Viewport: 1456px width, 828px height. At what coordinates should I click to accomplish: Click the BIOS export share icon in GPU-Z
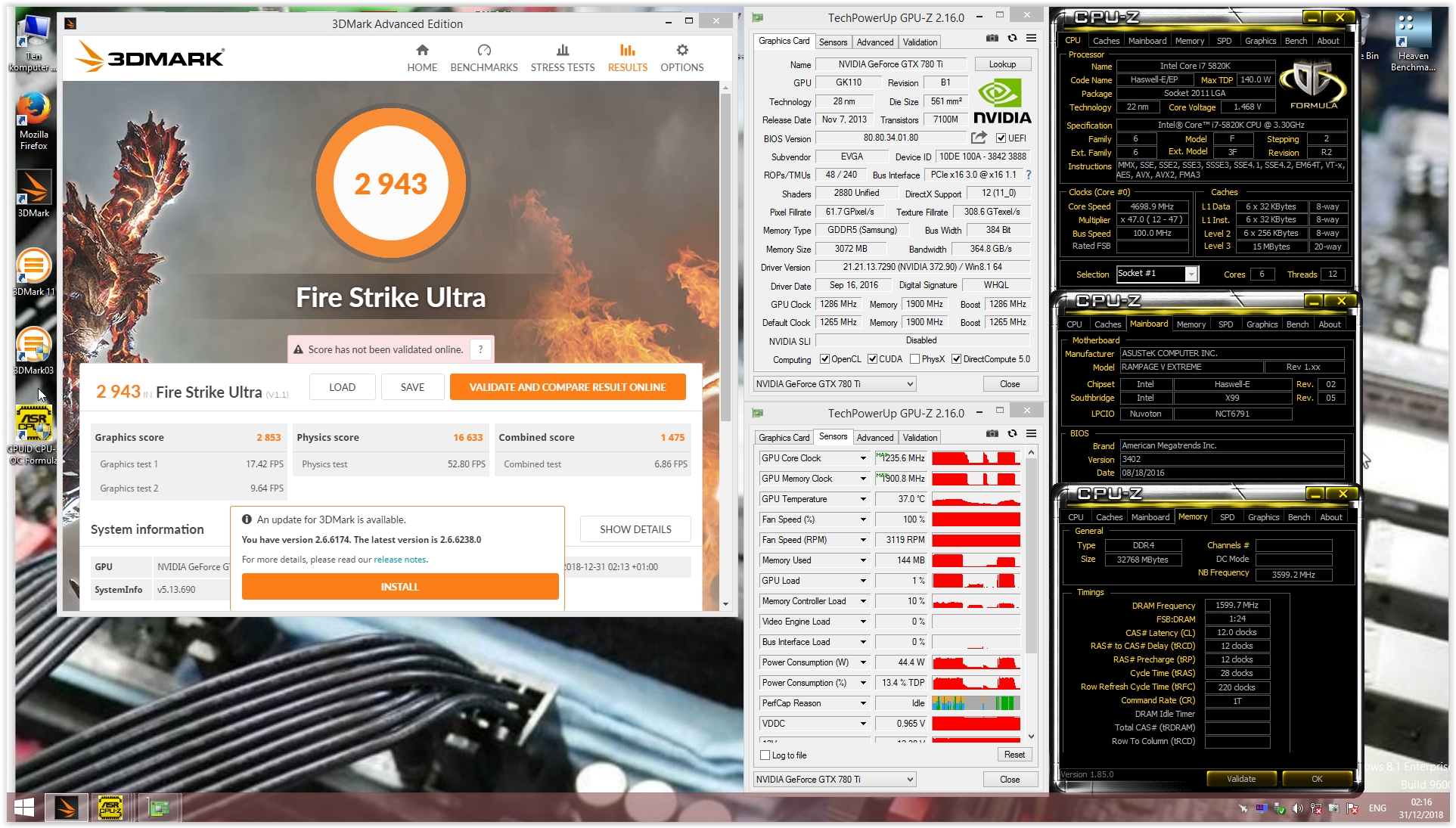point(979,138)
